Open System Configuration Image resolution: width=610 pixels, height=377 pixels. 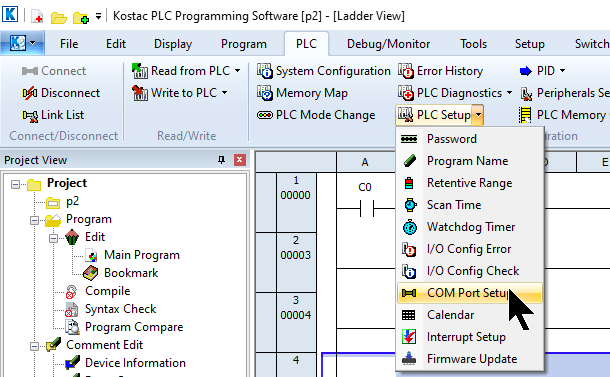[x=324, y=71]
